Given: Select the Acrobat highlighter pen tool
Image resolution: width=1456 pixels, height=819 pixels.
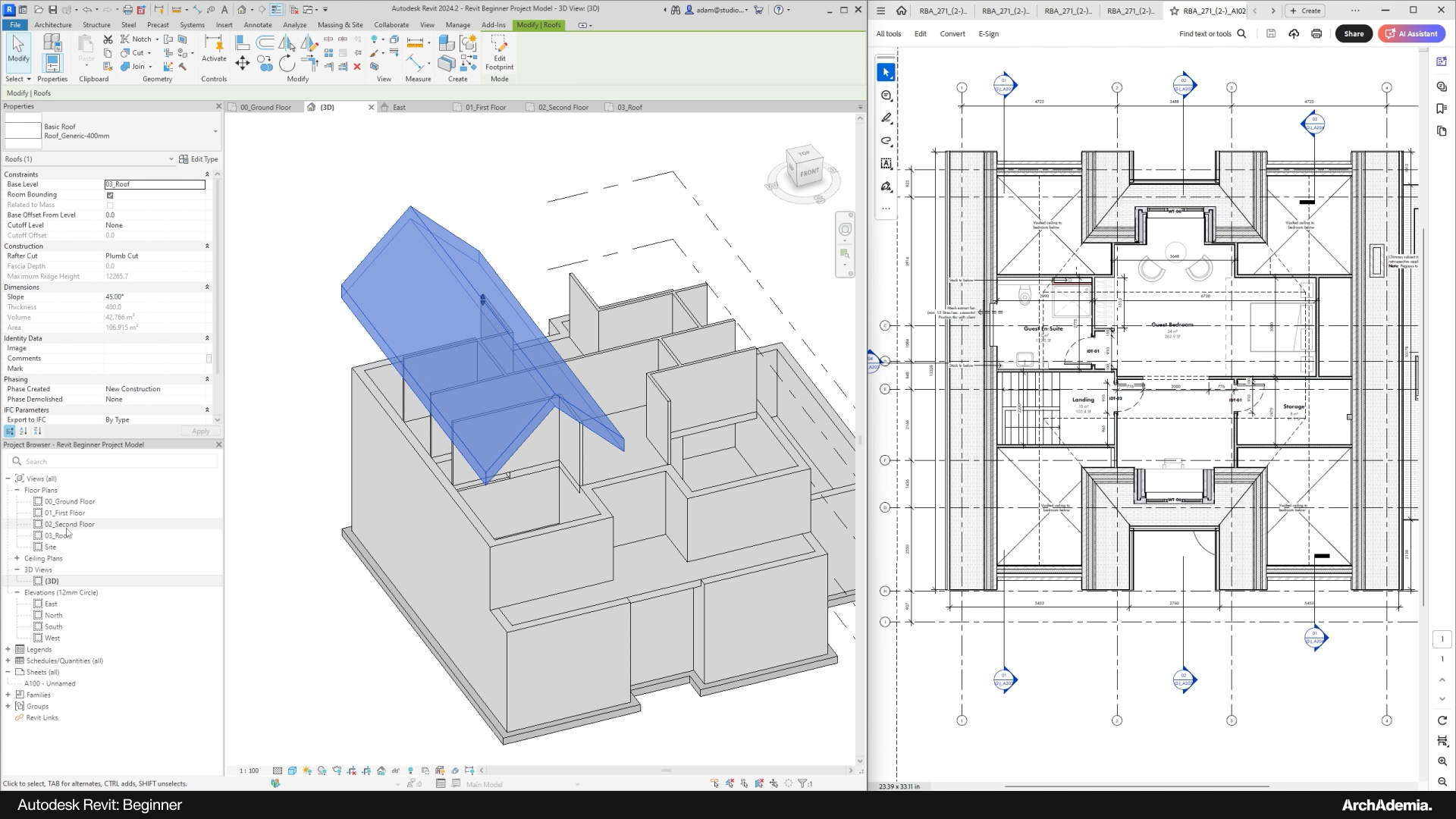Looking at the screenshot, I should [x=886, y=118].
